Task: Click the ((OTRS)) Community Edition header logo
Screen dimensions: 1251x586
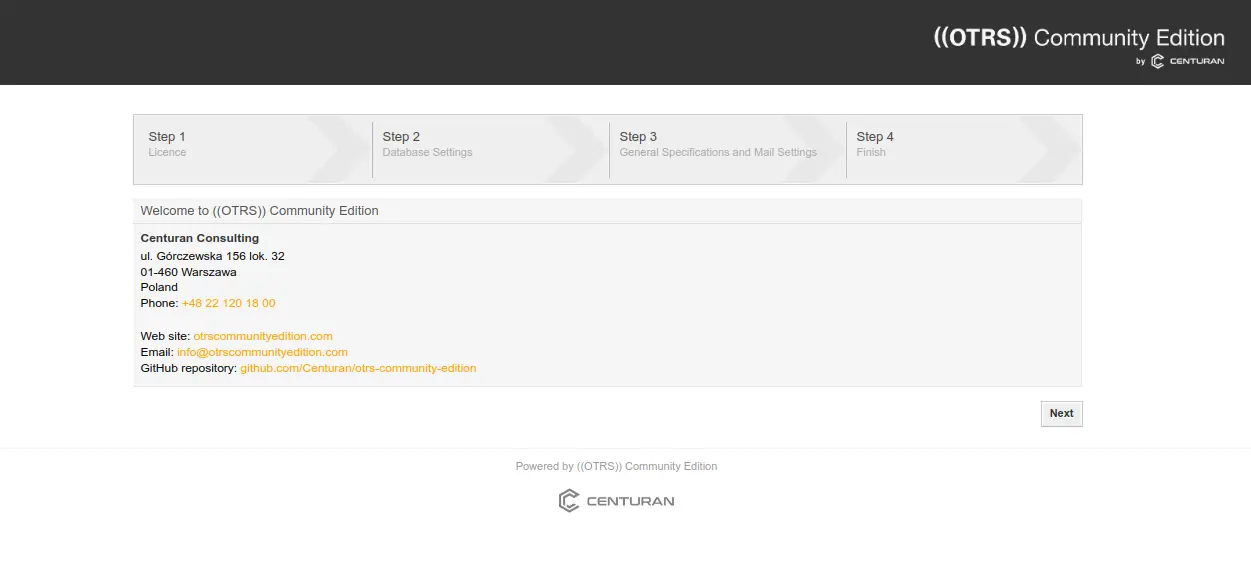Action: 1079,38
